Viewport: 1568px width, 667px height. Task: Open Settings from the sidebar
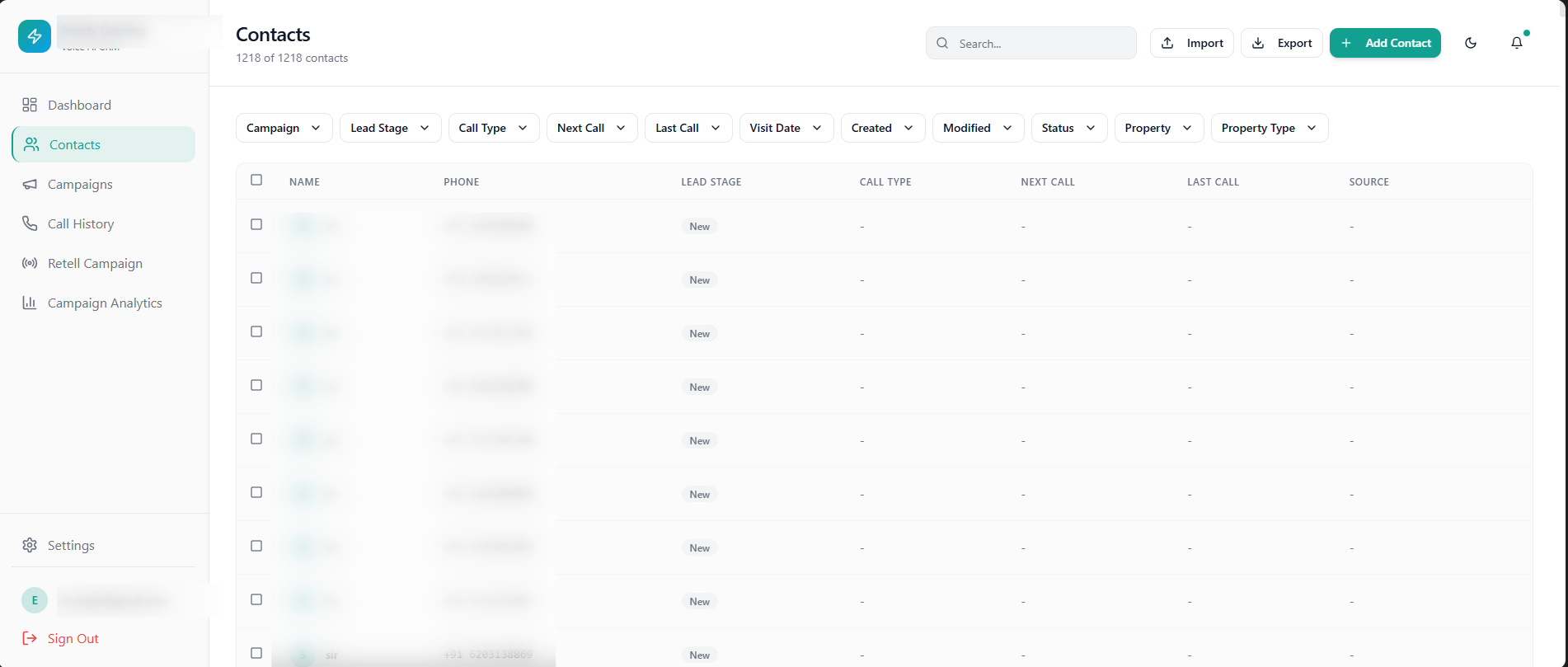click(x=103, y=545)
